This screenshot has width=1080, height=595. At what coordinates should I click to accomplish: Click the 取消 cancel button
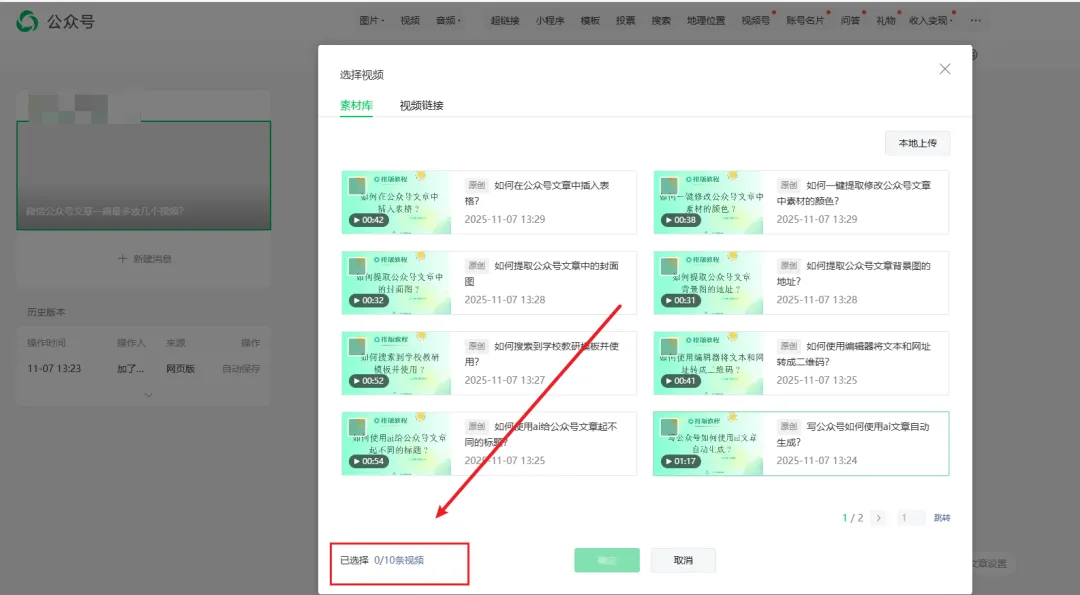[683, 561]
